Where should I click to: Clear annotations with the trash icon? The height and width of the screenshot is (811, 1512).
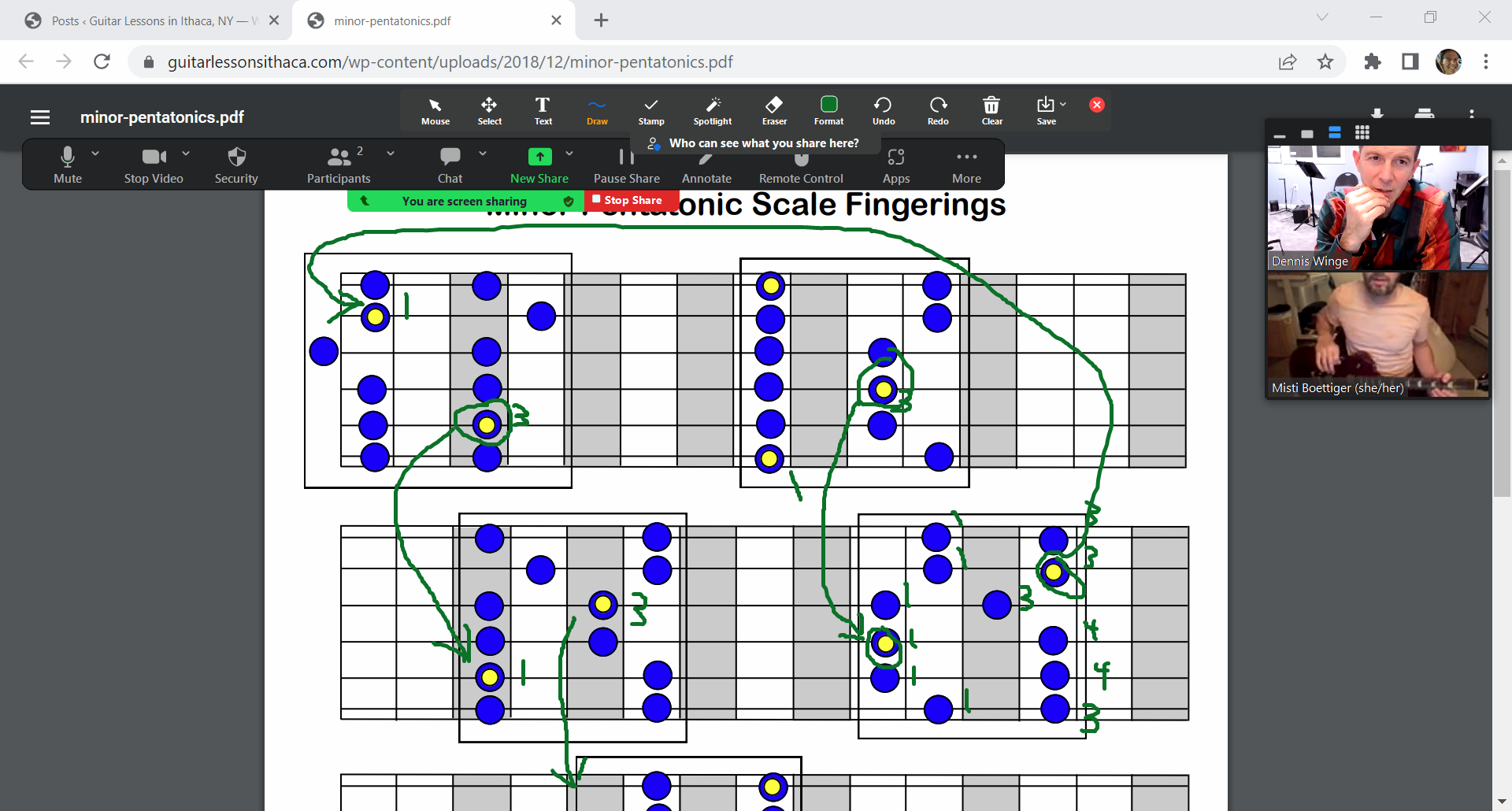click(991, 110)
